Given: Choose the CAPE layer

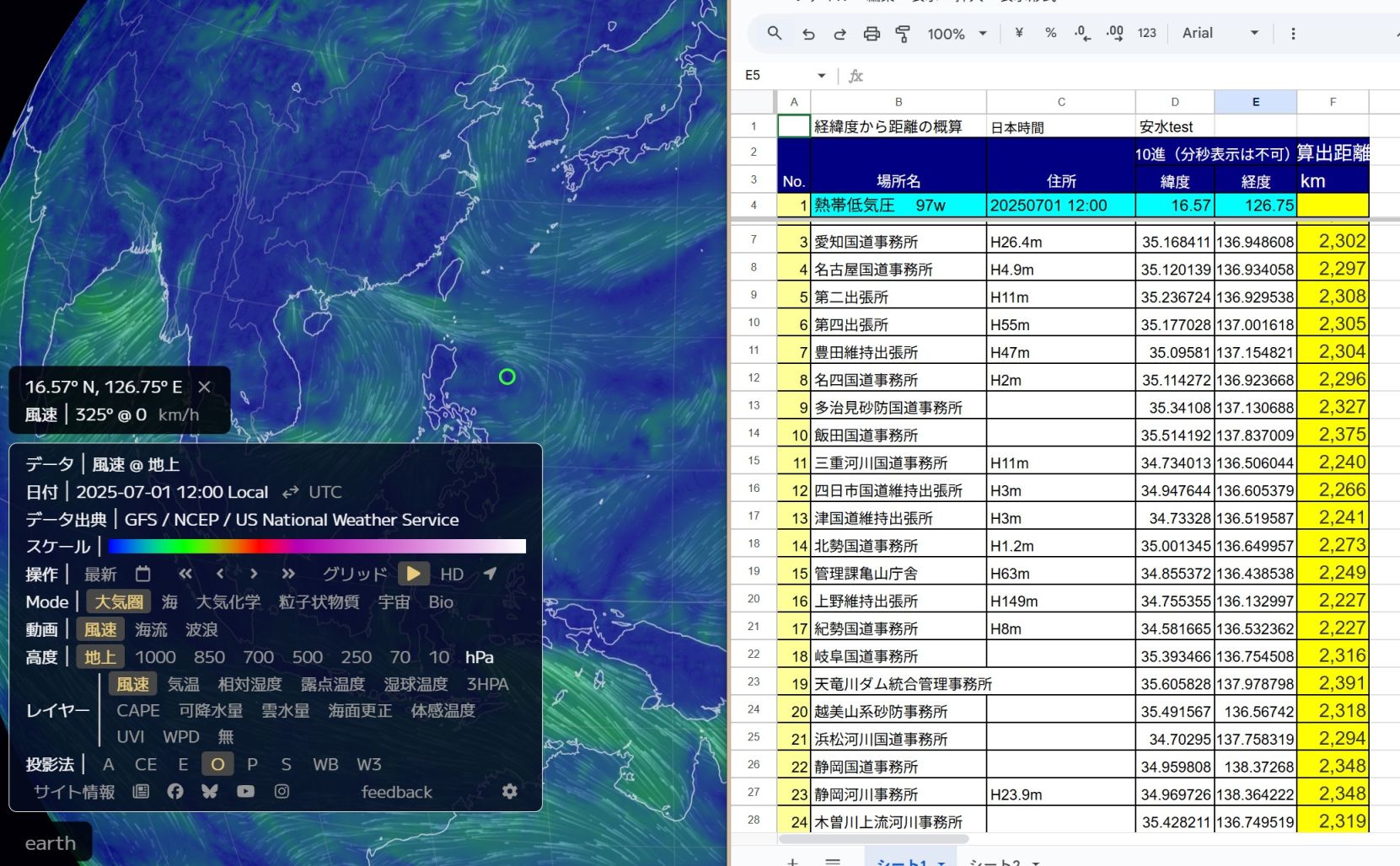Looking at the screenshot, I should point(138,710).
